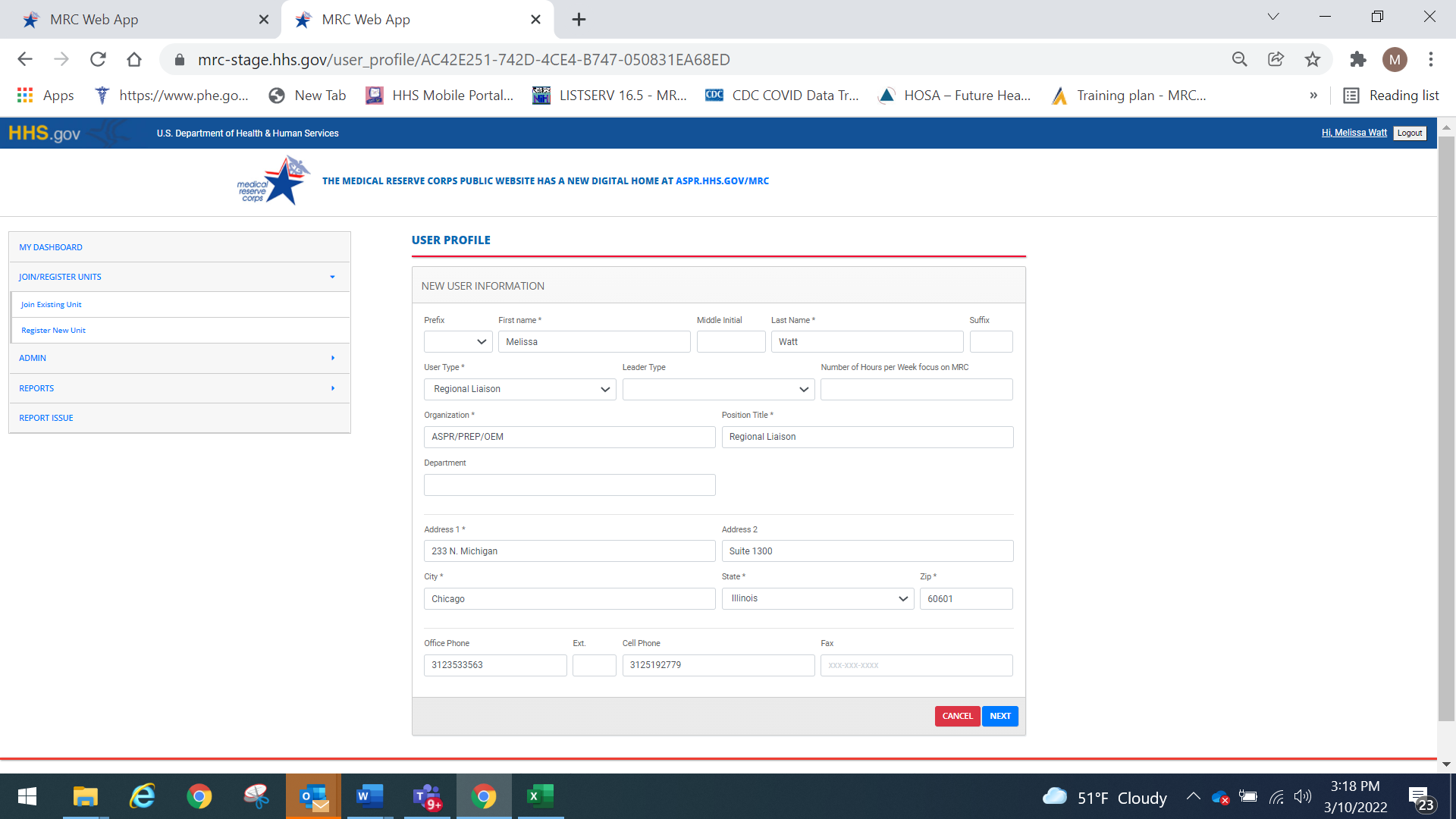Bookmark this page with the star icon
Image resolution: width=1456 pixels, height=819 pixels.
(x=1313, y=59)
